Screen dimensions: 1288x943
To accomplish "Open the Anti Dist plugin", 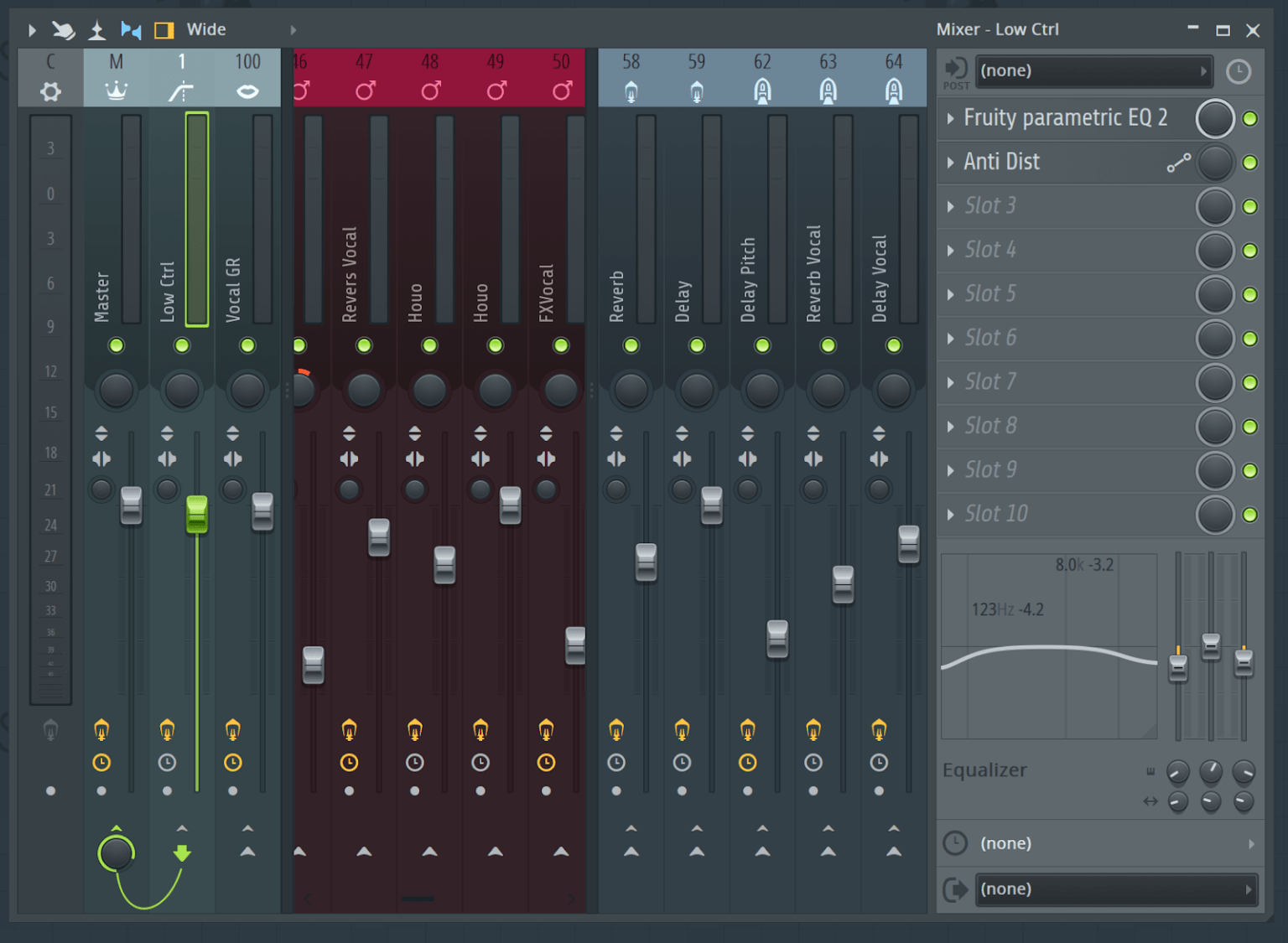I will pos(1002,162).
